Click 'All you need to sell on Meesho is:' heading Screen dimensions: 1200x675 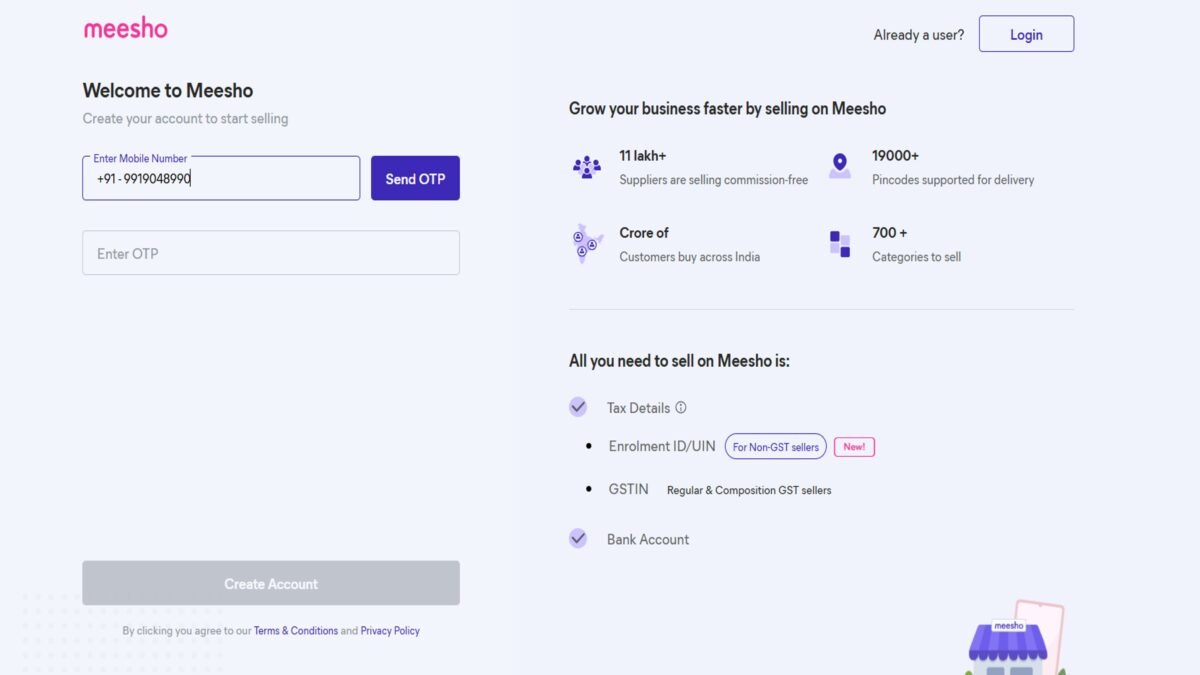[x=679, y=361]
